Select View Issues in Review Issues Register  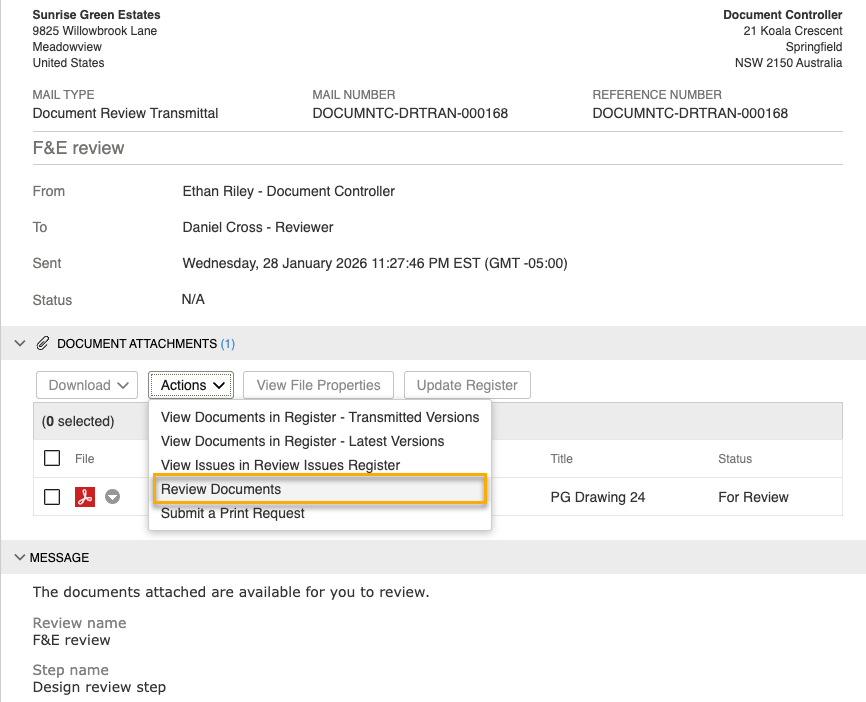(280, 465)
